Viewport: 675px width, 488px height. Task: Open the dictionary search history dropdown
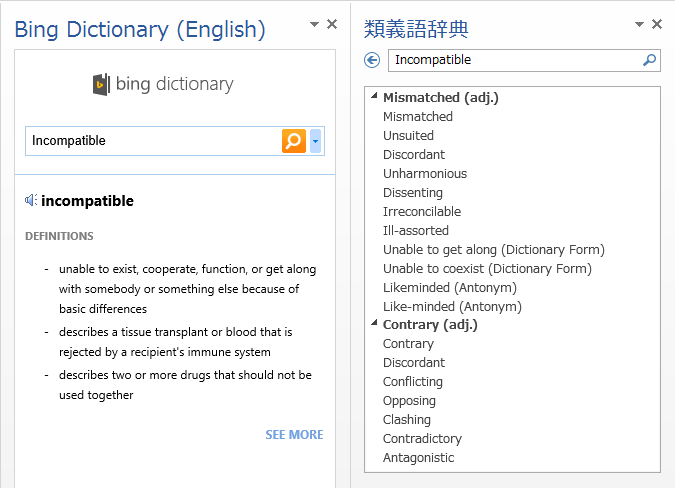pyautogui.click(x=316, y=141)
